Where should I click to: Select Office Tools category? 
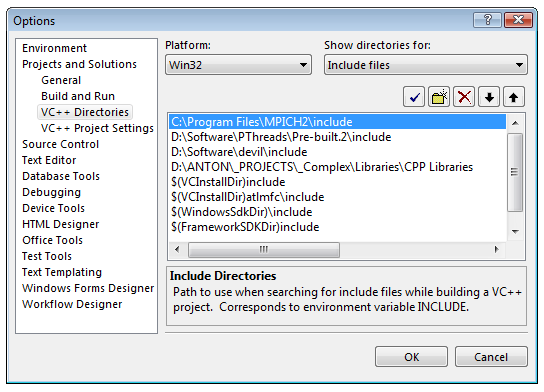click(x=52, y=240)
